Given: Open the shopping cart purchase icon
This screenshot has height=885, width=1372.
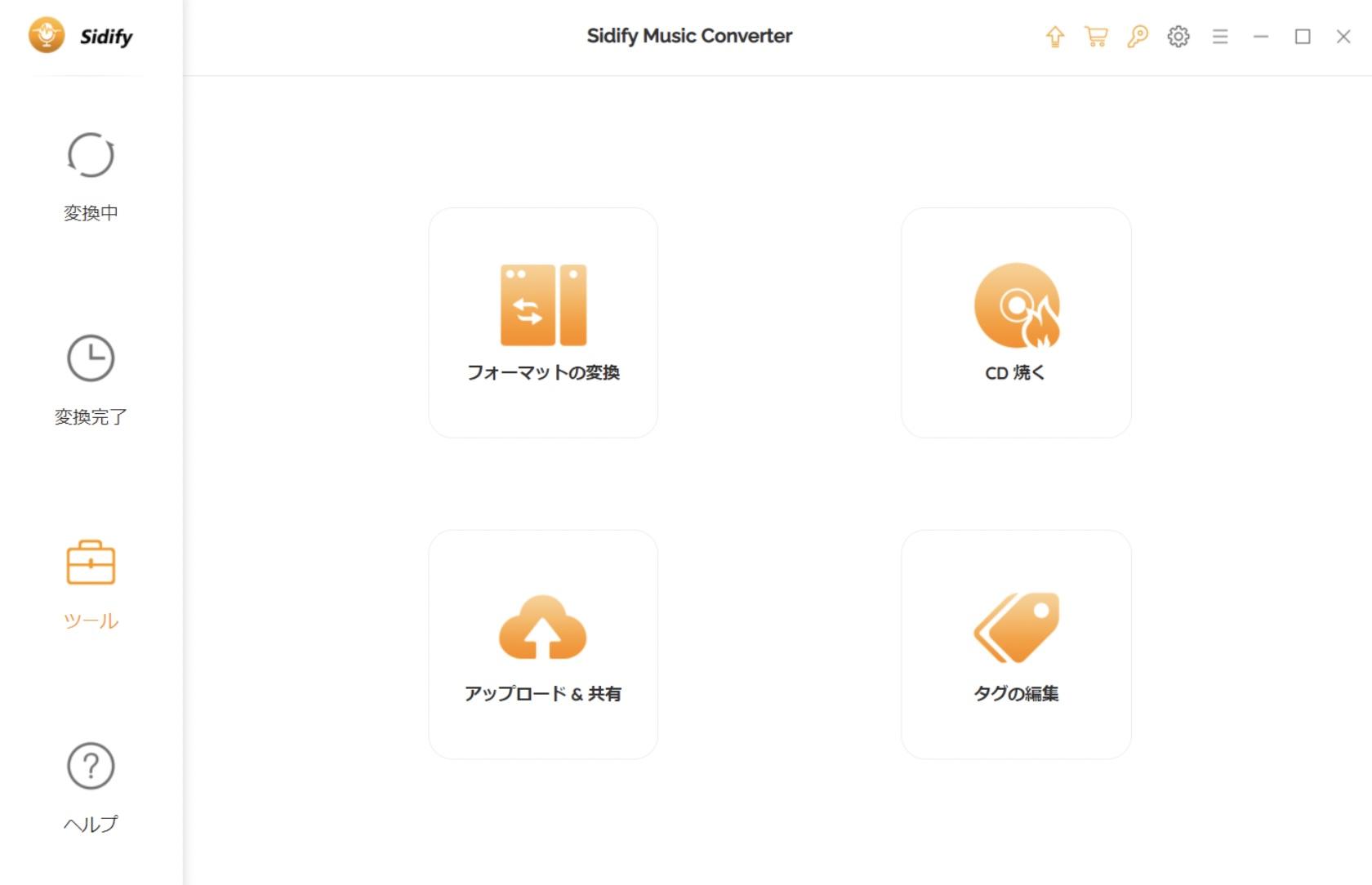Looking at the screenshot, I should tap(1096, 37).
